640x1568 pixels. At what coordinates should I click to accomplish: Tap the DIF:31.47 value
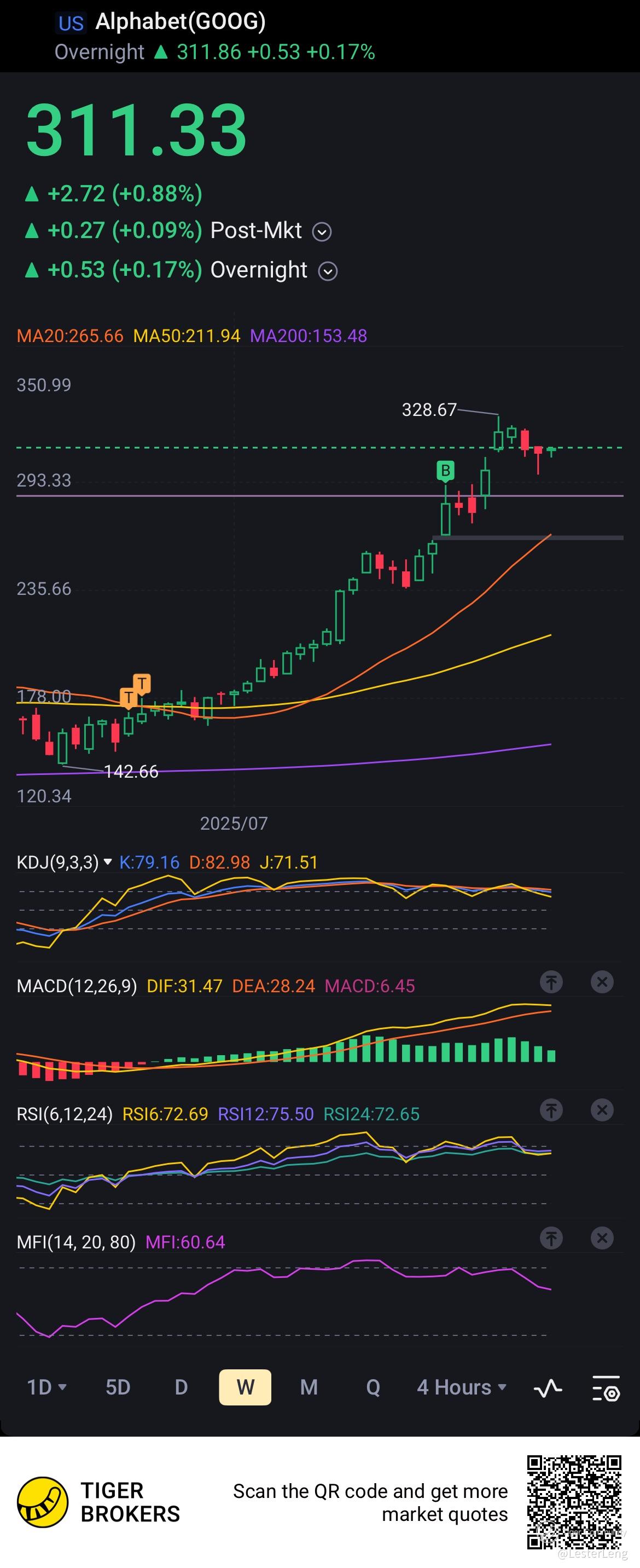185,986
